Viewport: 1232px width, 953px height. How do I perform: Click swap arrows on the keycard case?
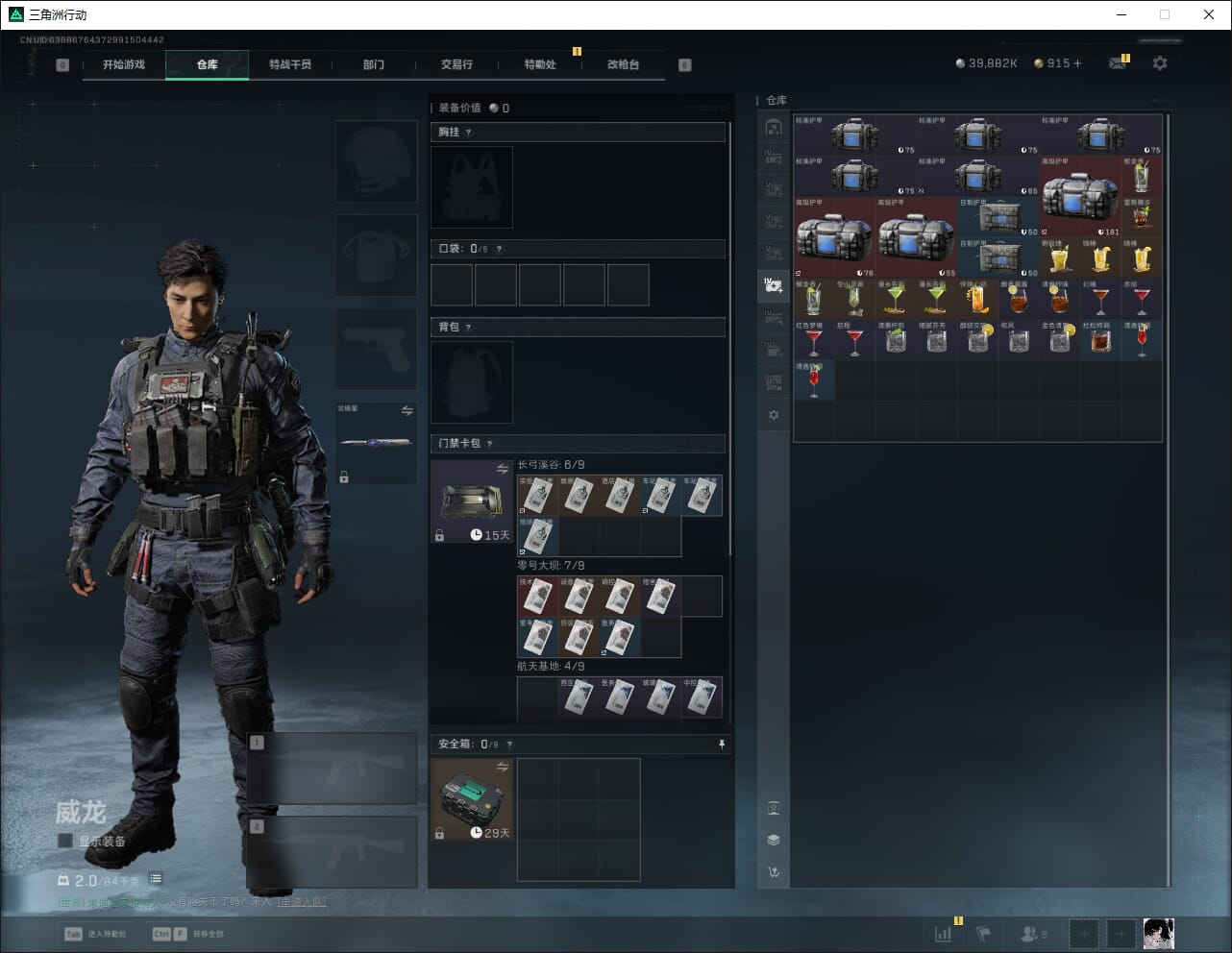[502, 470]
